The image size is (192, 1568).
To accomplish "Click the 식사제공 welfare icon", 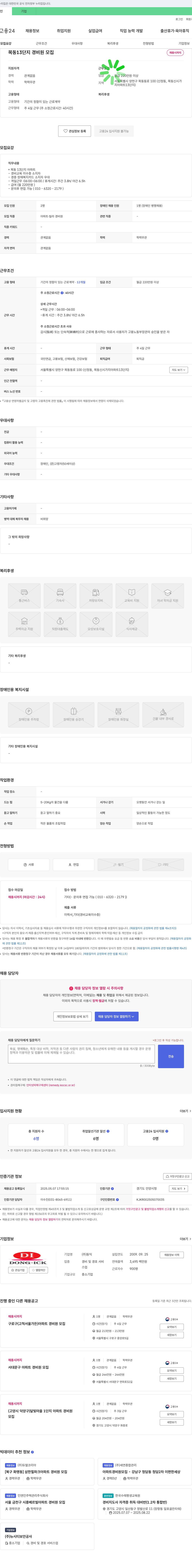I will (x=132, y=625).
